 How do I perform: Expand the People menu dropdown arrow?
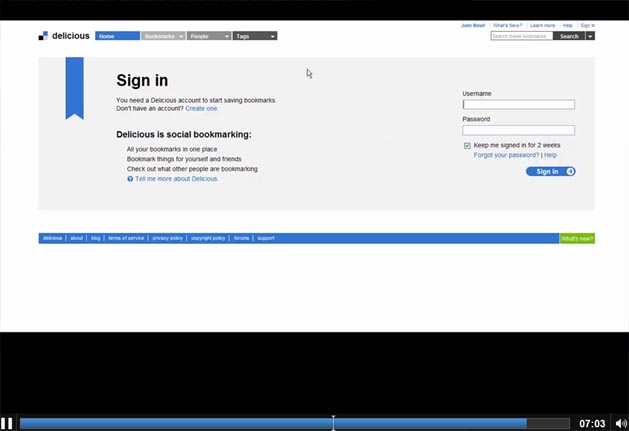[x=227, y=36]
